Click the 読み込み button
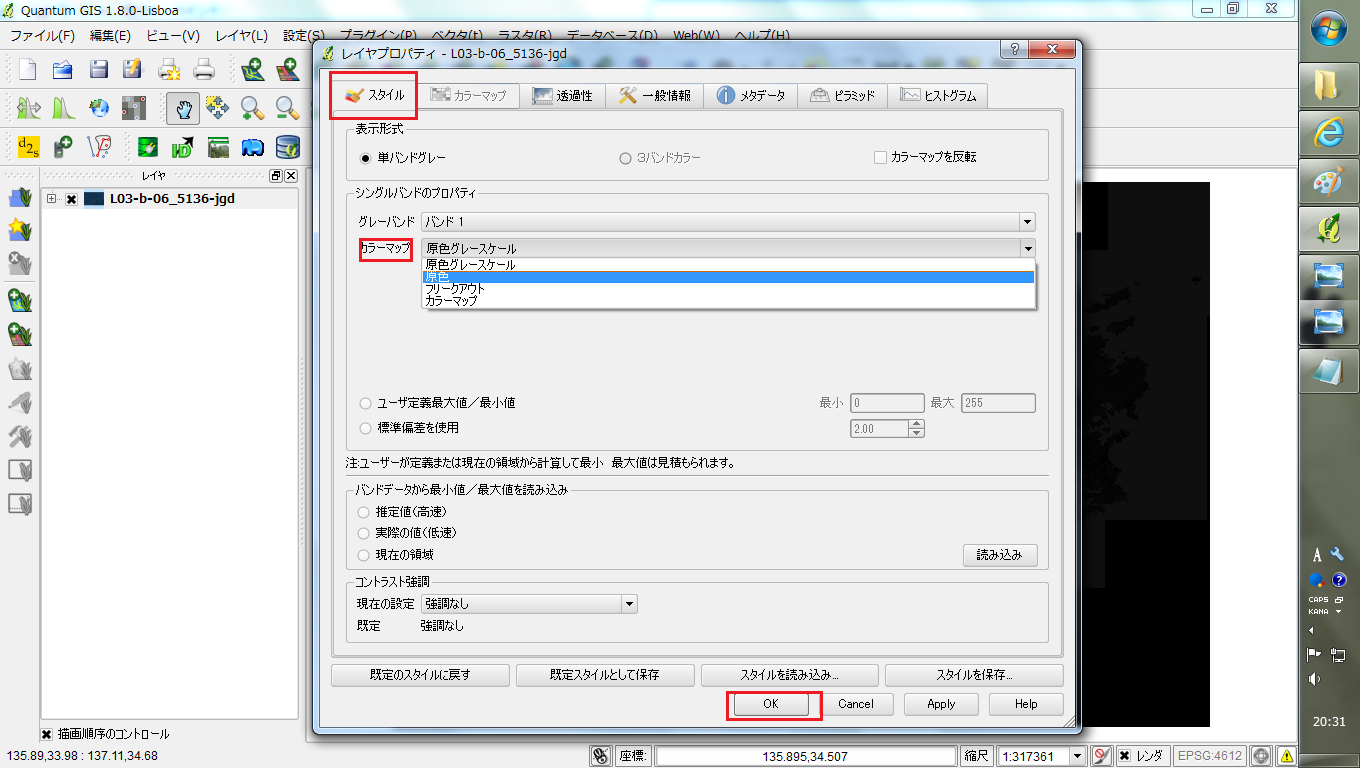 (x=1000, y=555)
